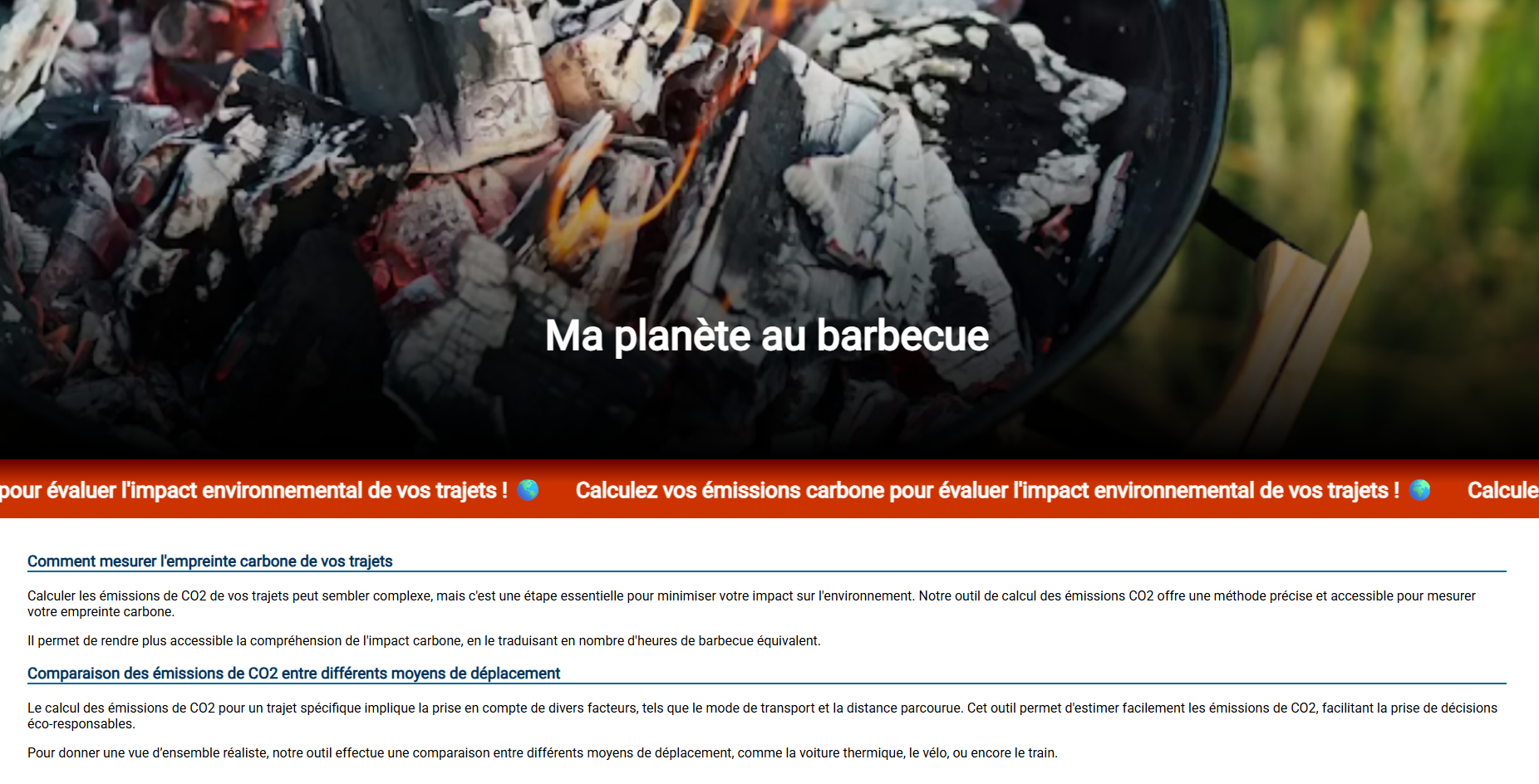Click the paragraph starting "Pour donner une vue d'ensemble"
This screenshot has width=1539, height=784.
pos(542,753)
